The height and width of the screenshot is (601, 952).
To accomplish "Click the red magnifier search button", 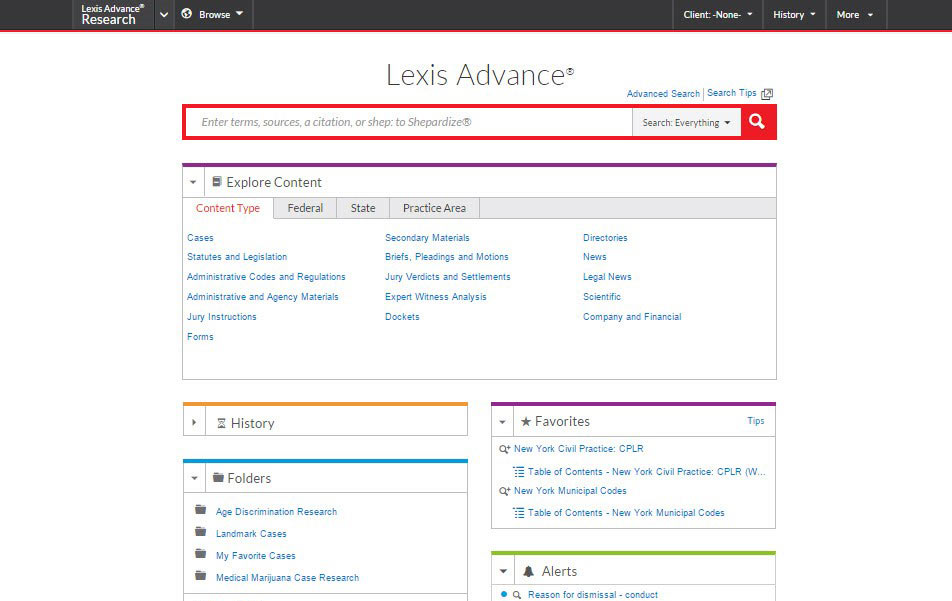I will point(757,122).
